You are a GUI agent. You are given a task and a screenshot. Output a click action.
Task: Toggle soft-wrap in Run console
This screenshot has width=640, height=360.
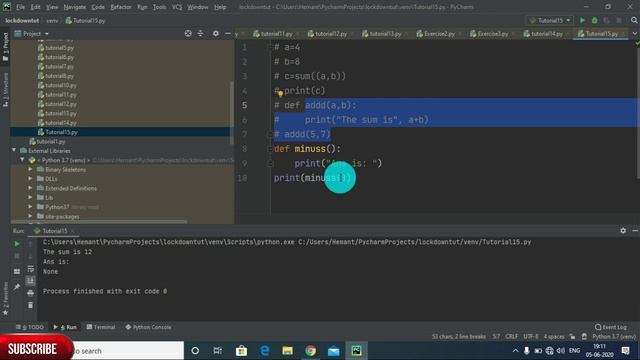pyautogui.click(x=31, y=269)
